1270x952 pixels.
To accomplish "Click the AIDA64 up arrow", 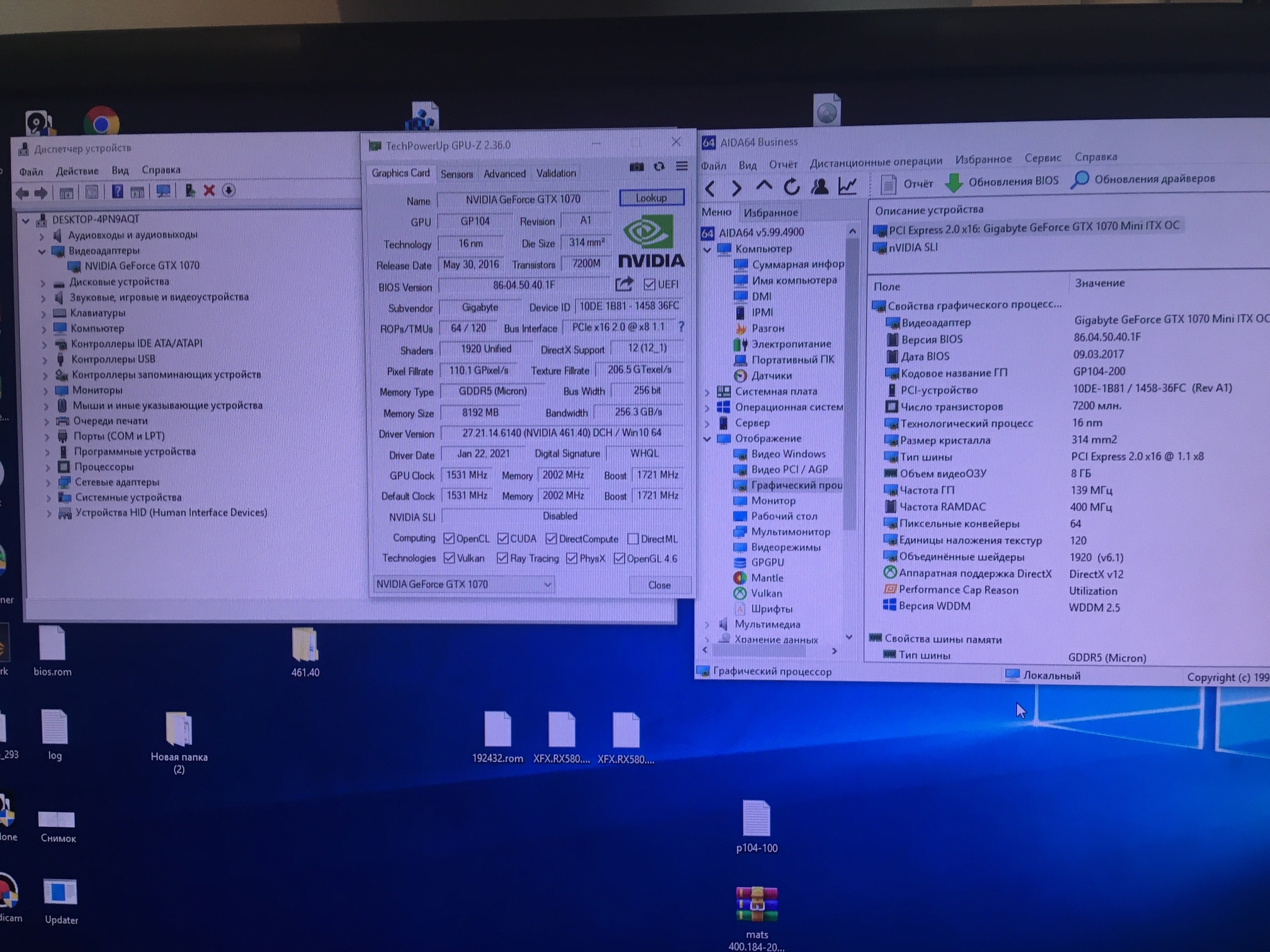I will (764, 186).
